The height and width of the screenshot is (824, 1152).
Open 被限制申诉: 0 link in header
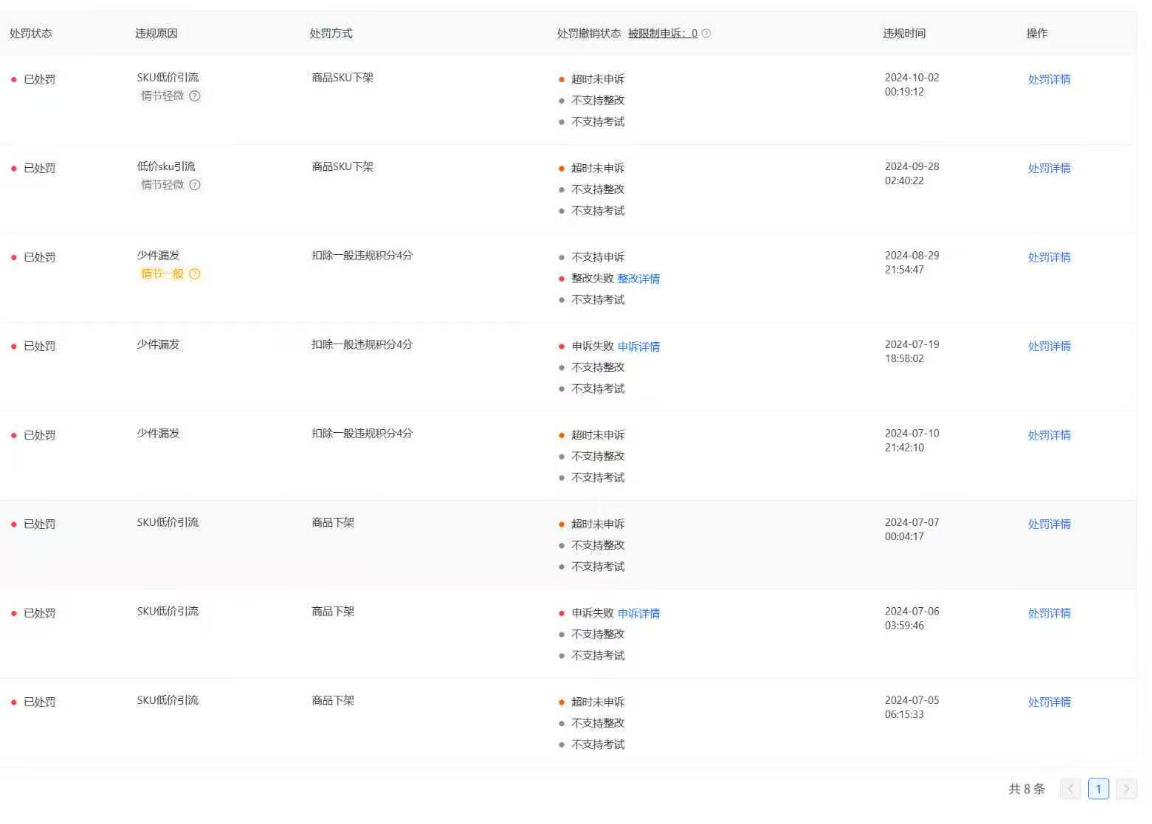[x=662, y=34]
